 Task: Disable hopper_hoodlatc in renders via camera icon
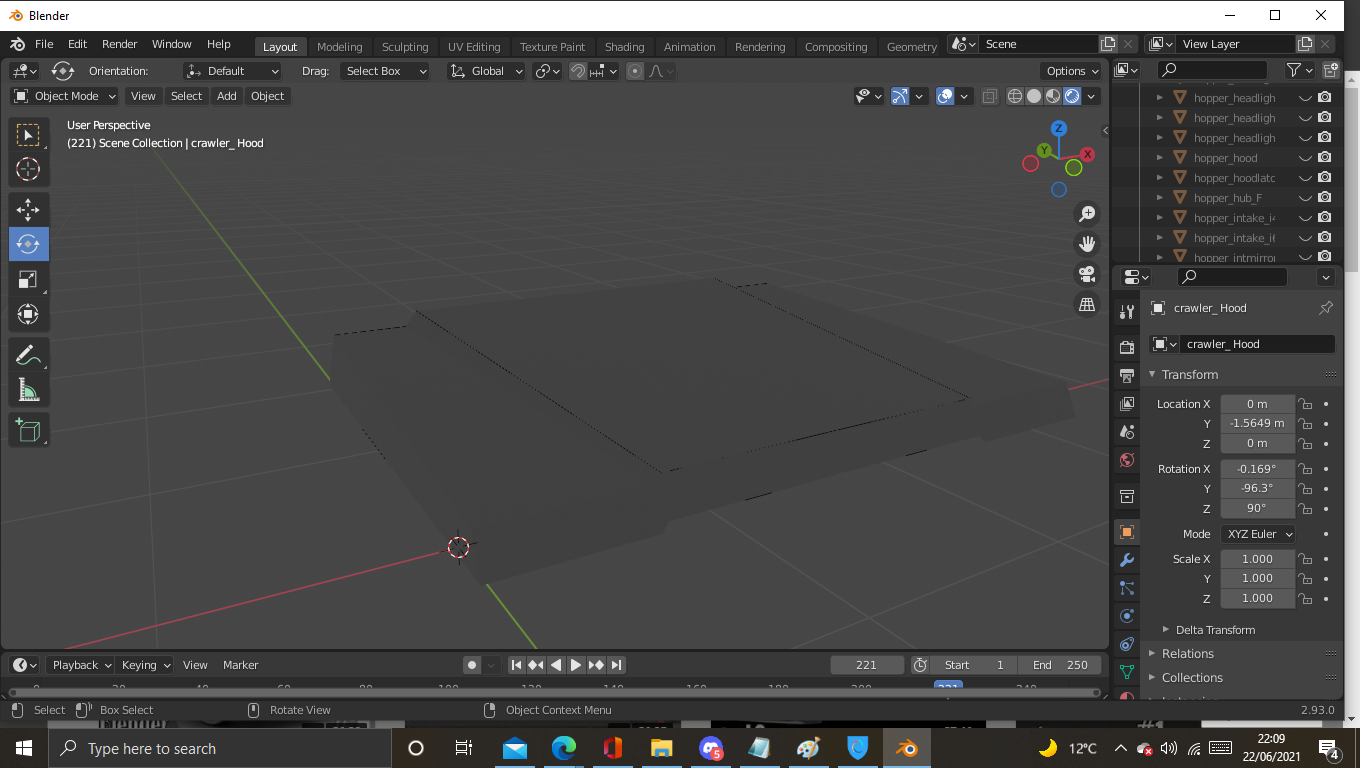(1325, 178)
